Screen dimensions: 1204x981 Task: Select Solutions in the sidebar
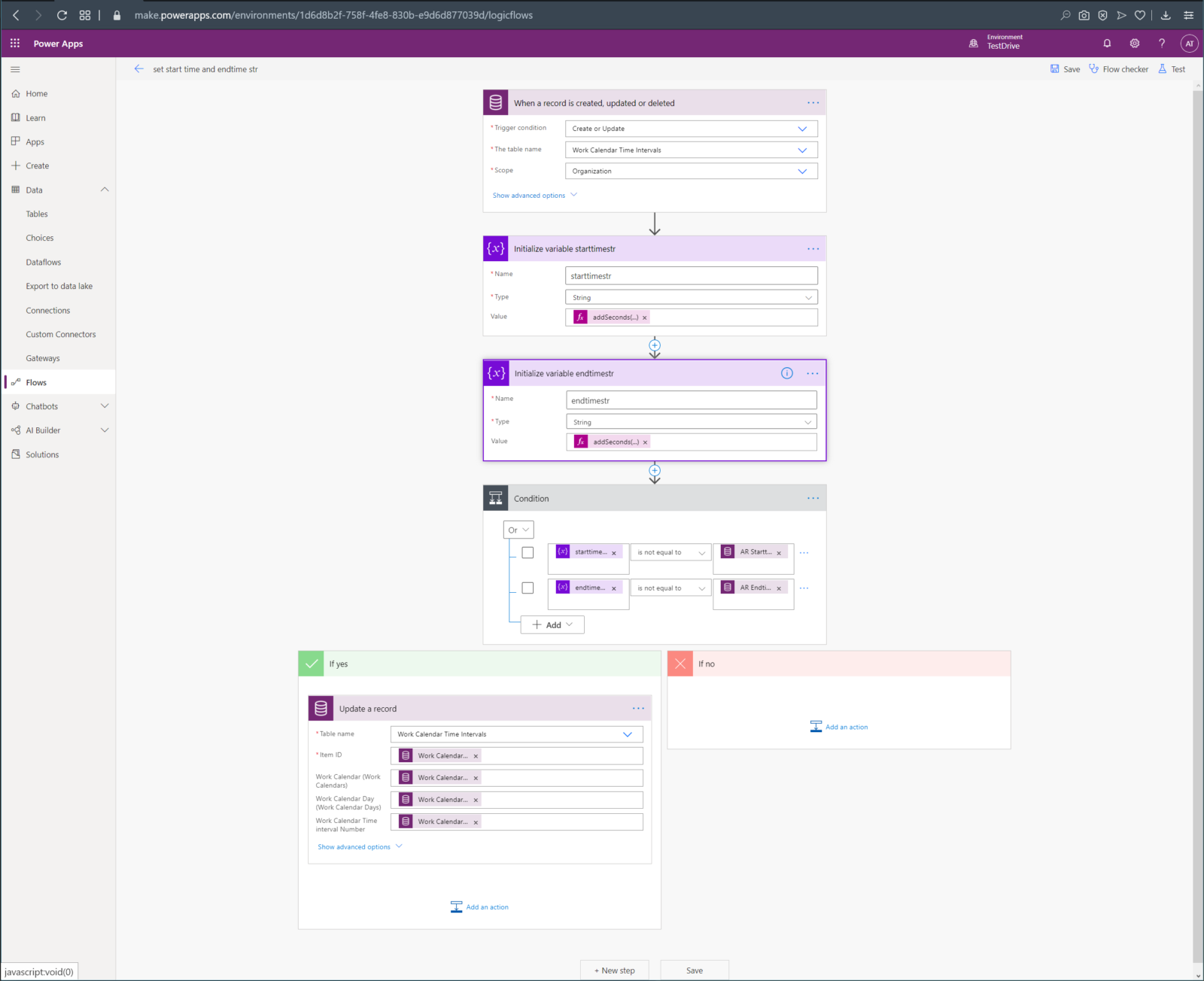[x=42, y=454]
